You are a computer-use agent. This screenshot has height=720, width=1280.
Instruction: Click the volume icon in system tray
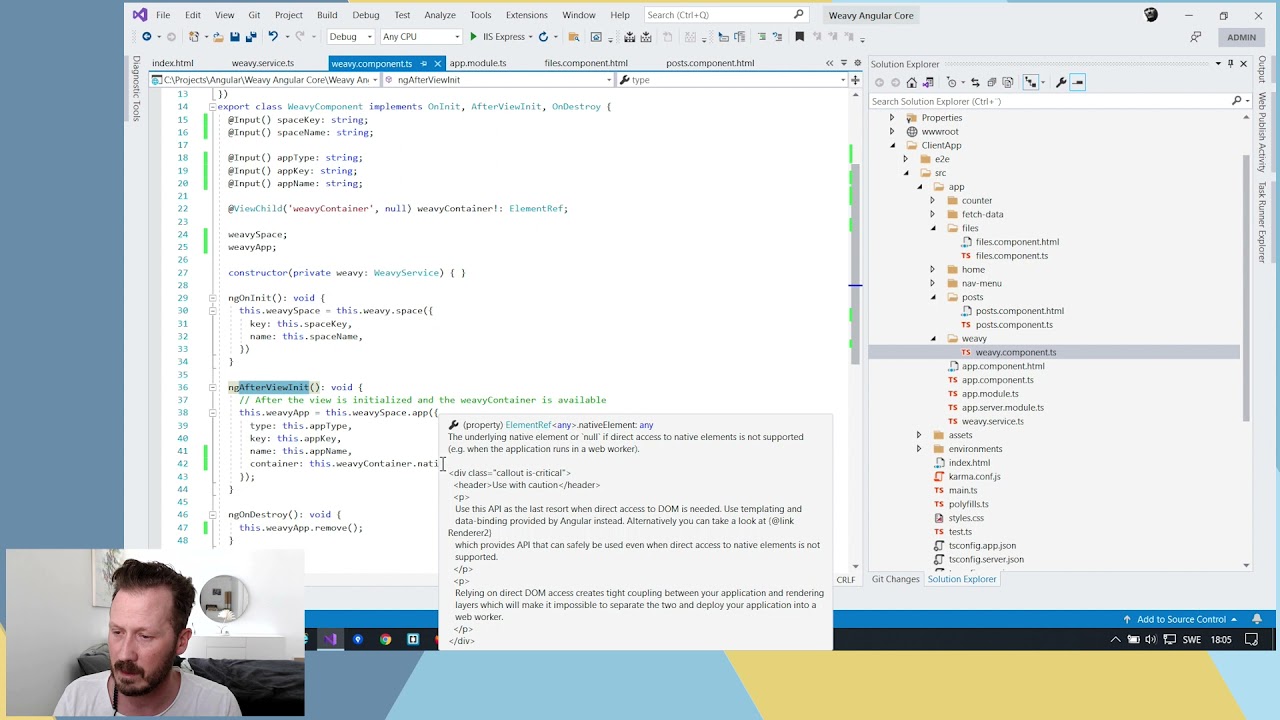pos(1150,640)
